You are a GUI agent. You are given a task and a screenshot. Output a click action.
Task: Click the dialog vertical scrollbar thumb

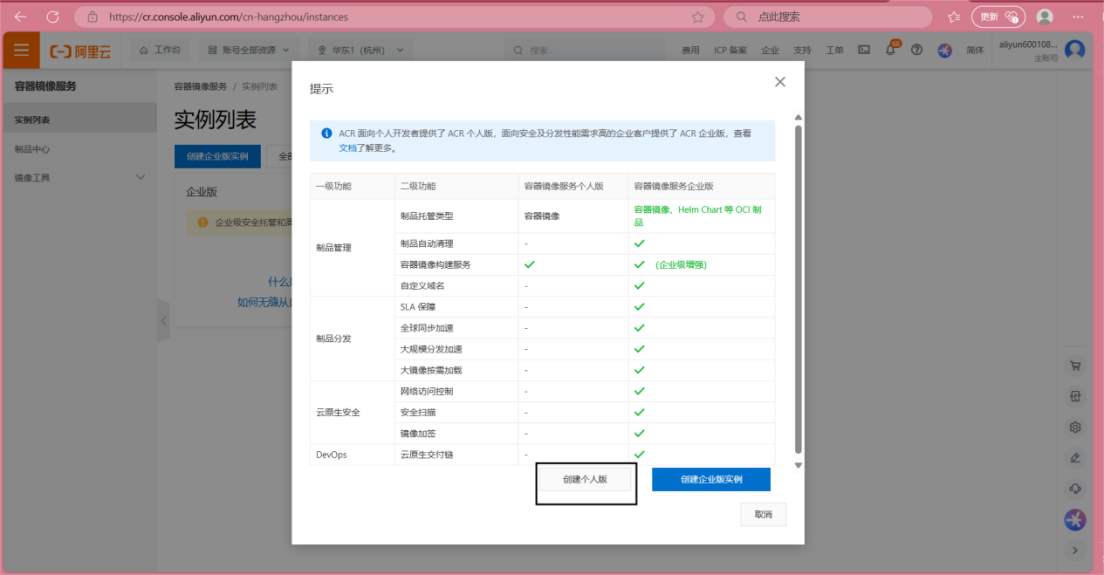coord(798,290)
